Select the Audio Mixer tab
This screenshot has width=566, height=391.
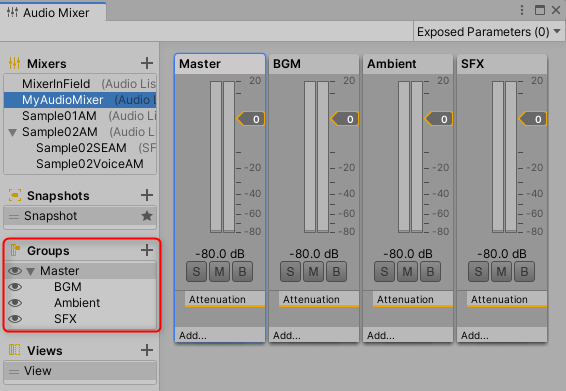[x=53, y=13]
